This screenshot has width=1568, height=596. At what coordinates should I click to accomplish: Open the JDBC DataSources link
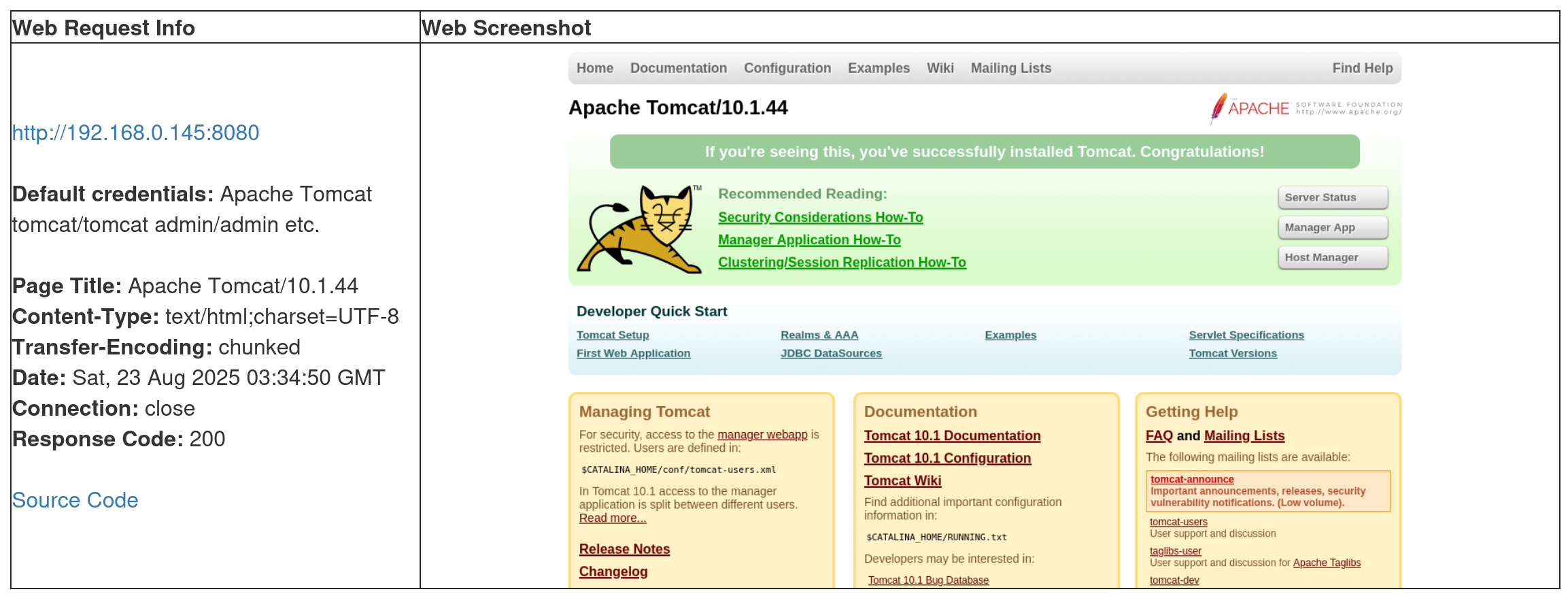(831, 353)
